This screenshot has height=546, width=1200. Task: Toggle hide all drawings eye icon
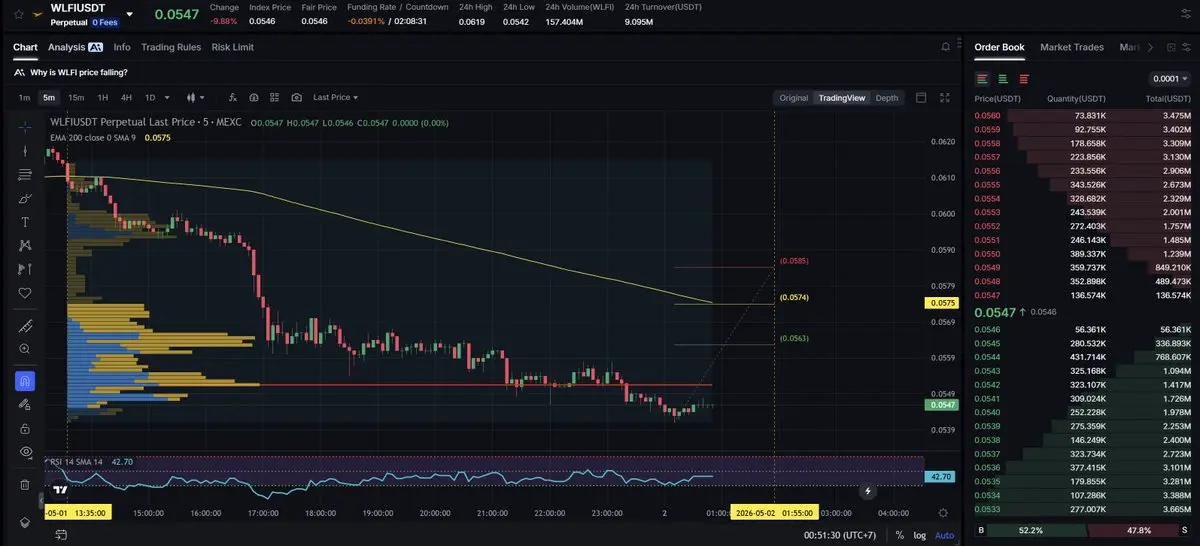click(x=25, y=452)
